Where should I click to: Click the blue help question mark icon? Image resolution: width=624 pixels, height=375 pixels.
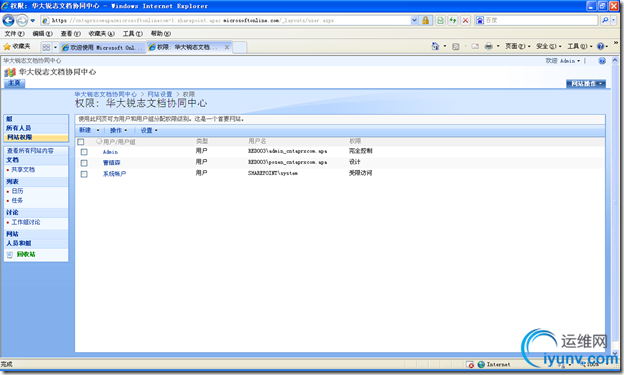[601, 47]
